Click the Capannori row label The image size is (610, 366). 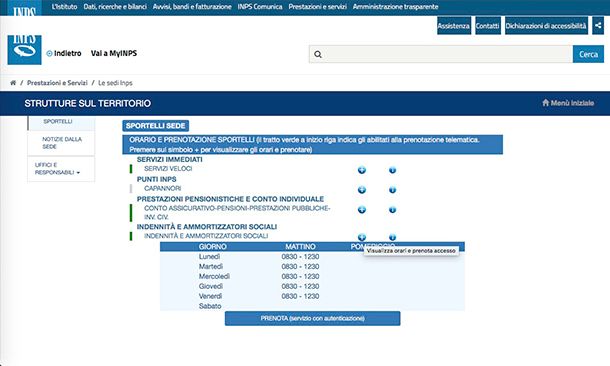pos(163,188)
